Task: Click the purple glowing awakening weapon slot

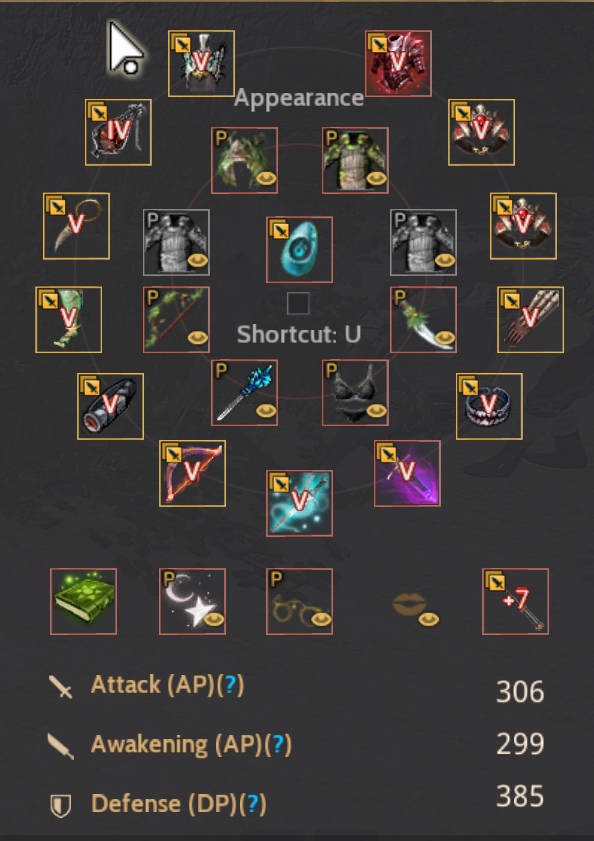Action: pyautogui.click(x=407, y=473)
